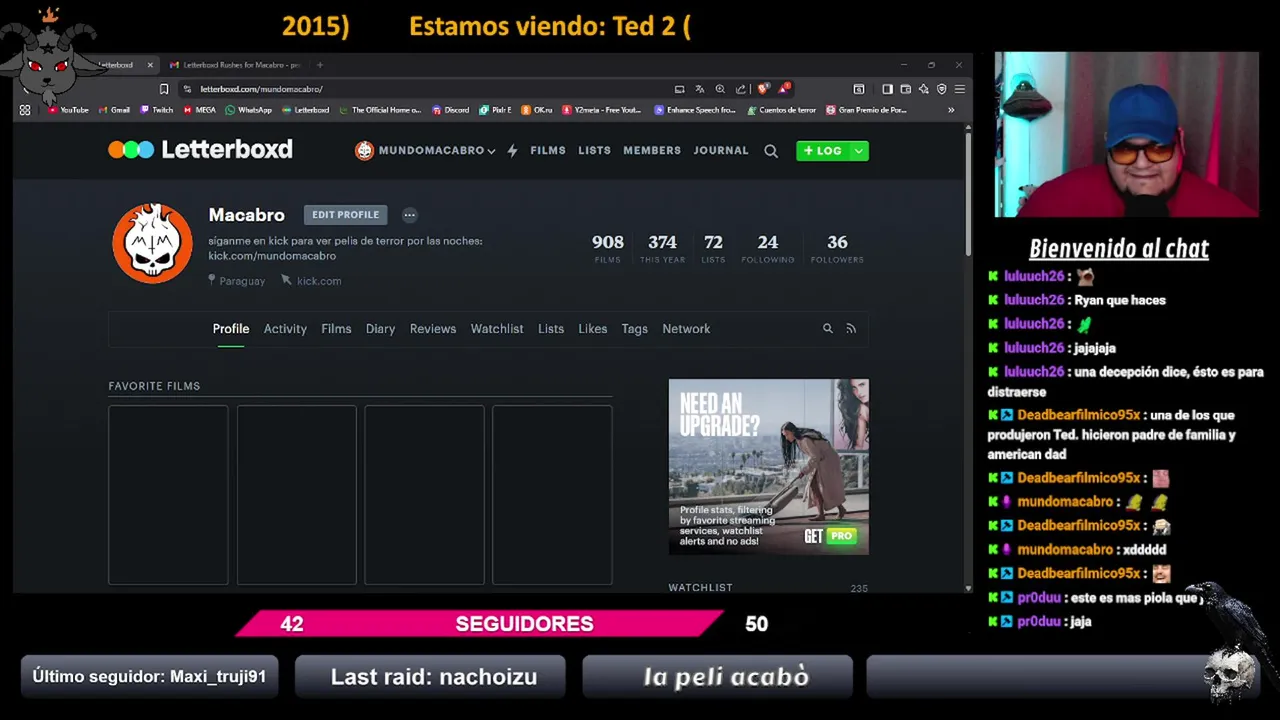Switch to the Likes tab

592,329
